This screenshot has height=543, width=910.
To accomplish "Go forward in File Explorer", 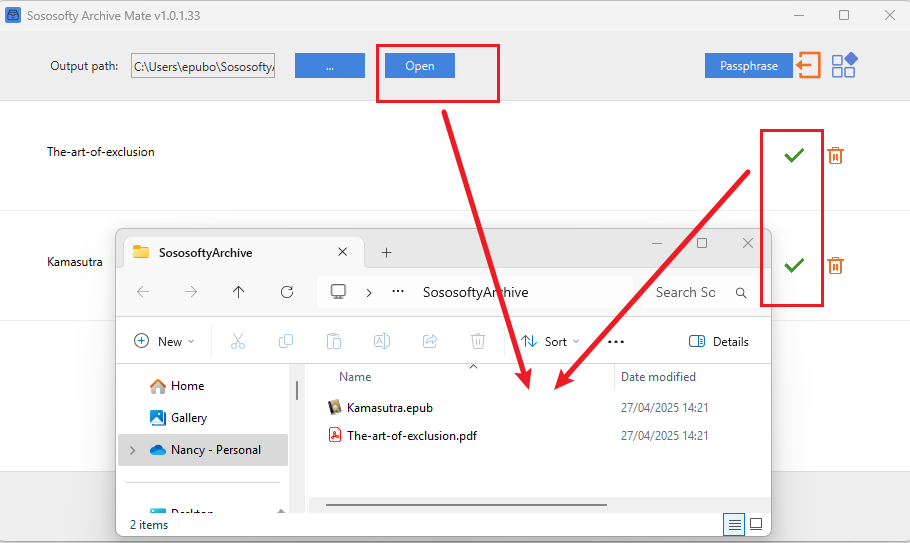I will point(191,292).
